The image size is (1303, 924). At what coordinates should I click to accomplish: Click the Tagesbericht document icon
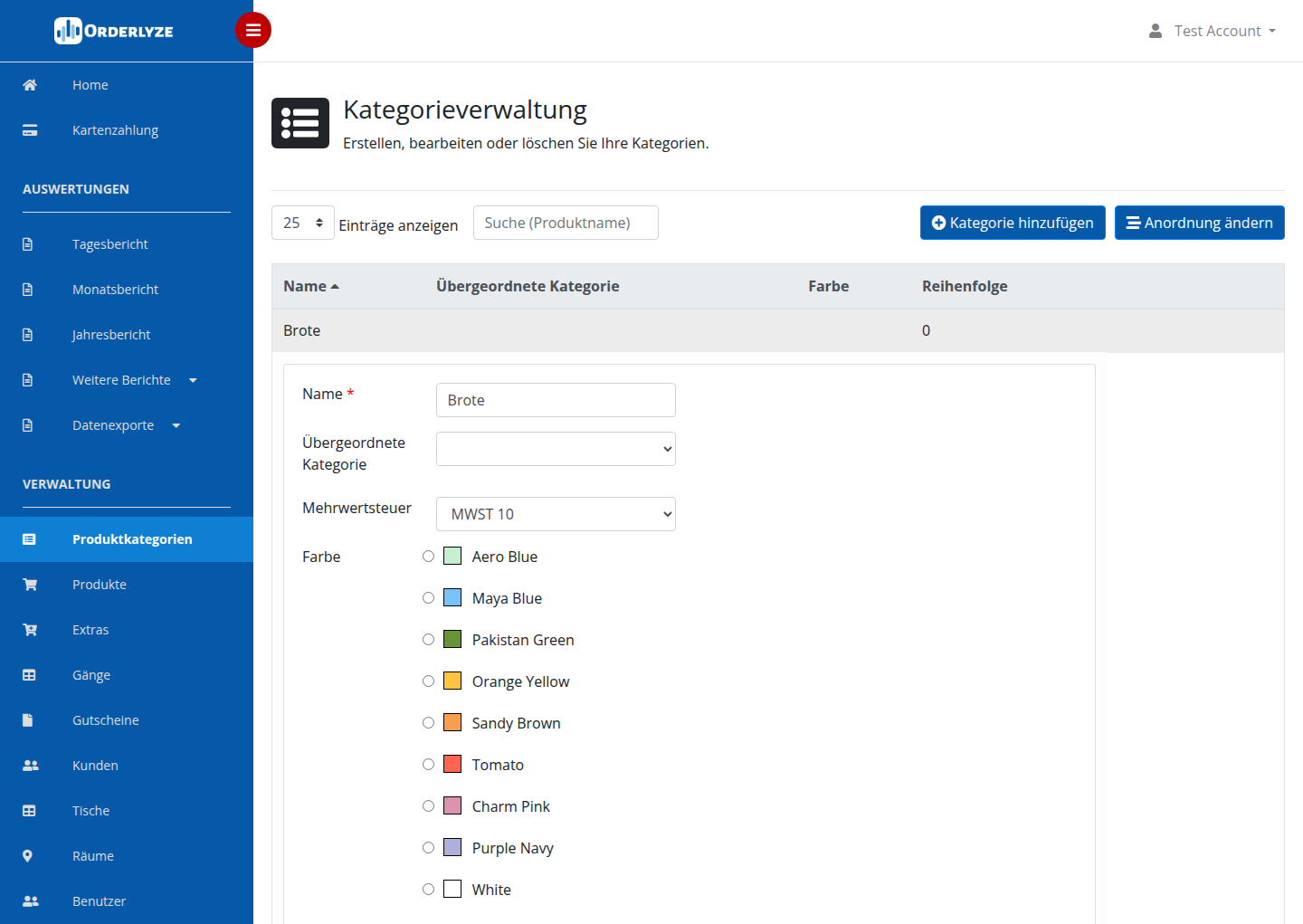click(27, 244)
